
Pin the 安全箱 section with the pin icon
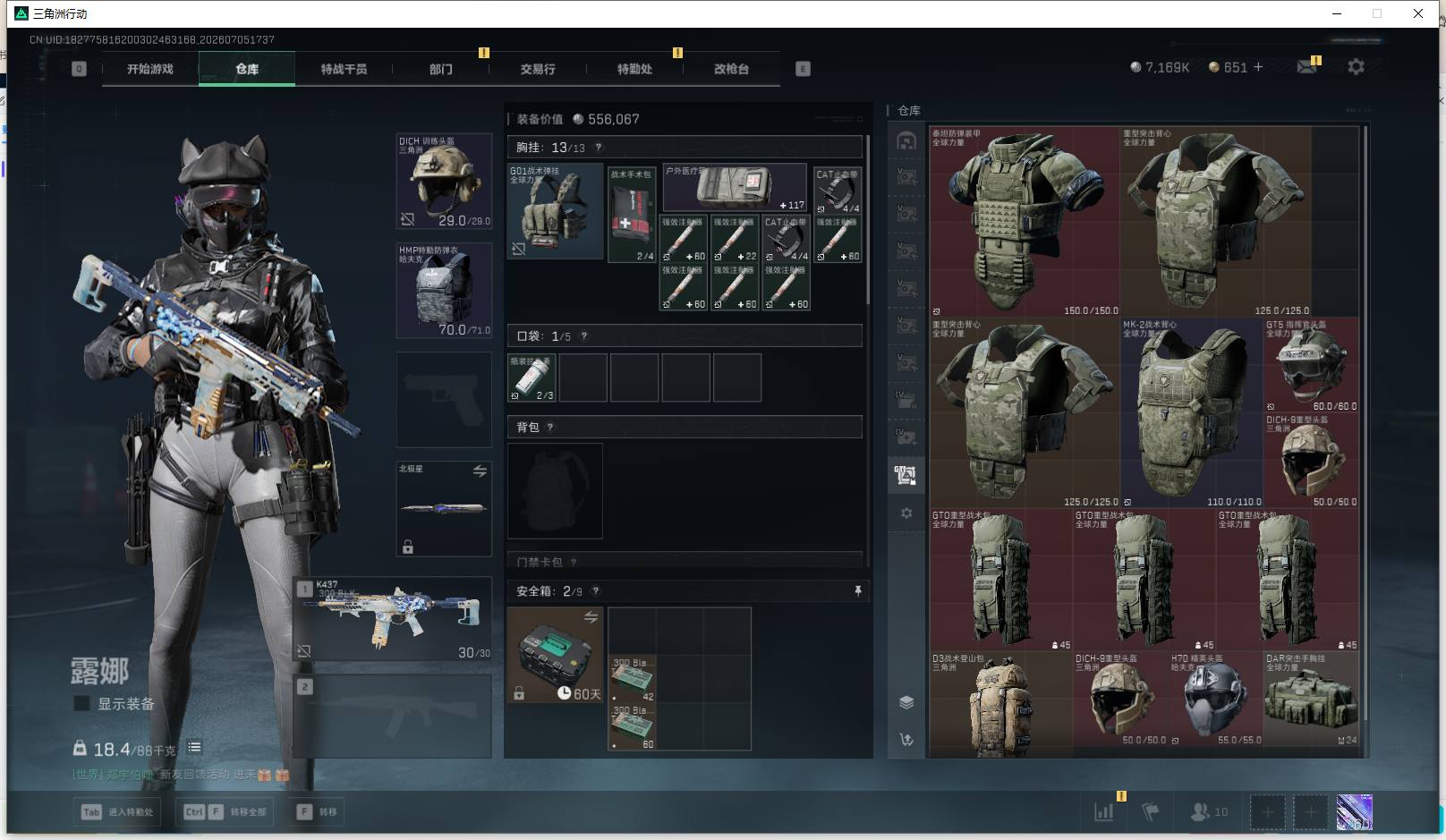point(857,590)
